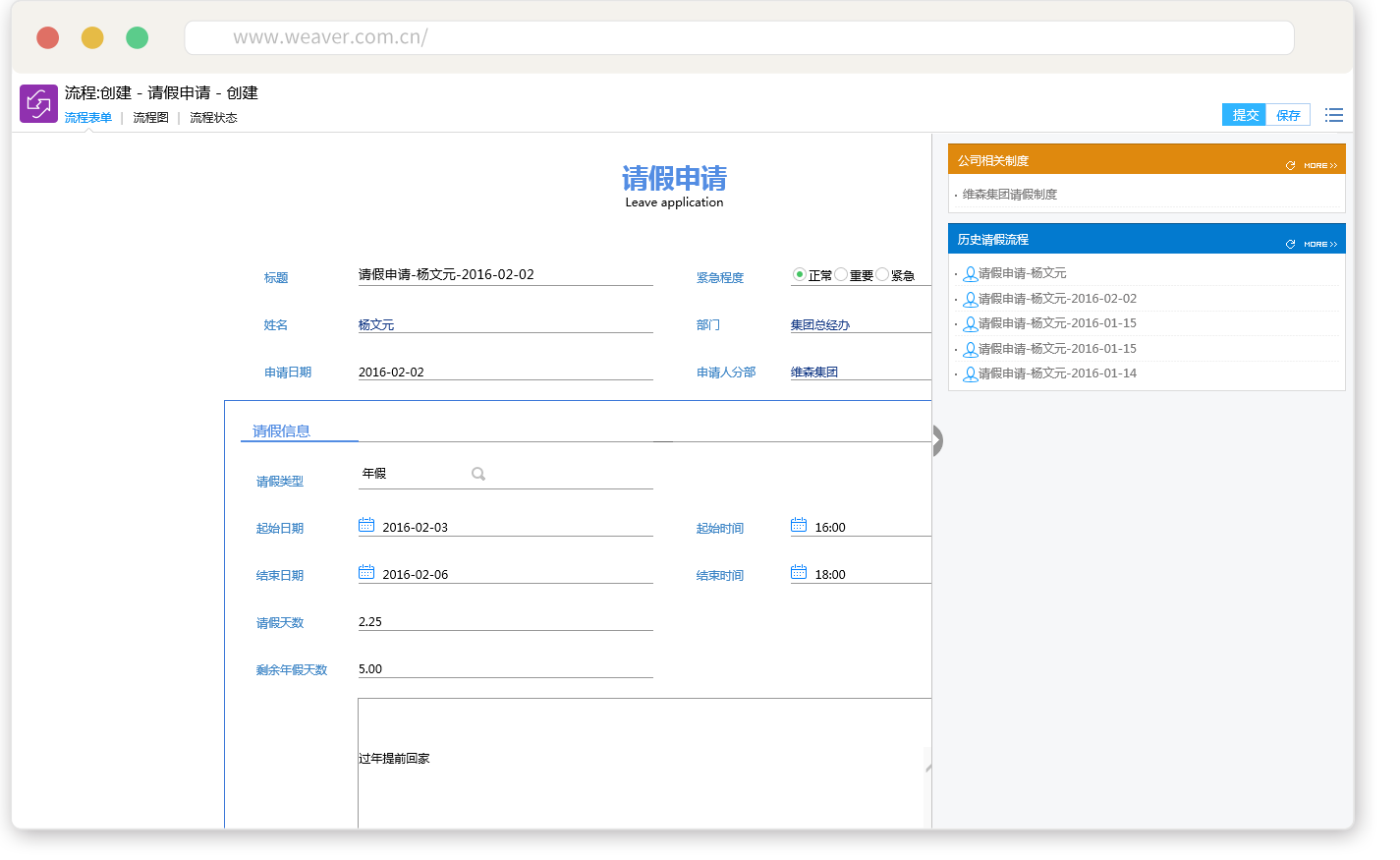Select the 重要 urgency radio button

click(841, 275)
